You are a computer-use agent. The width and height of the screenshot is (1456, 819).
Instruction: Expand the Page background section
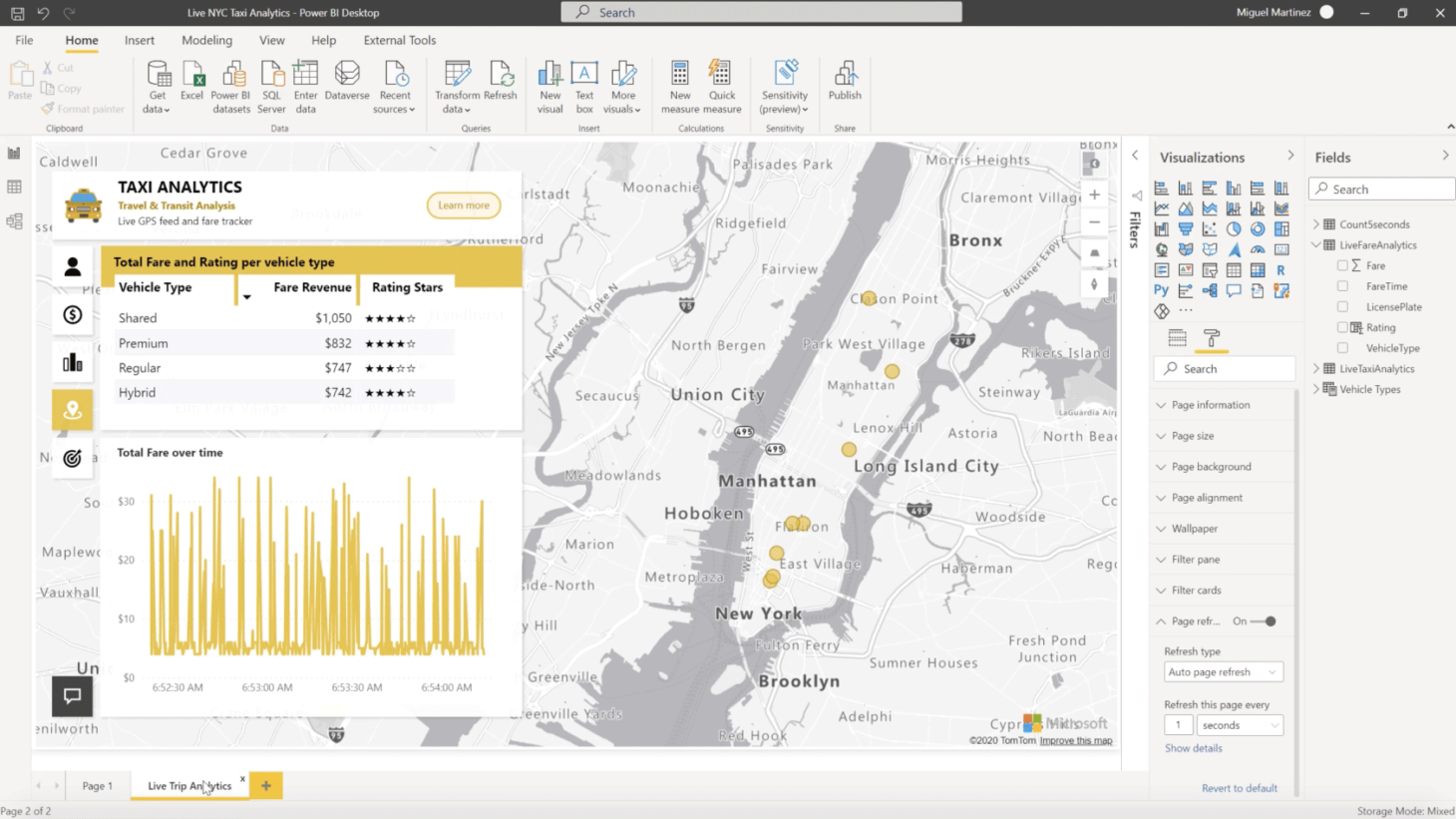(x=1211, y=467)
